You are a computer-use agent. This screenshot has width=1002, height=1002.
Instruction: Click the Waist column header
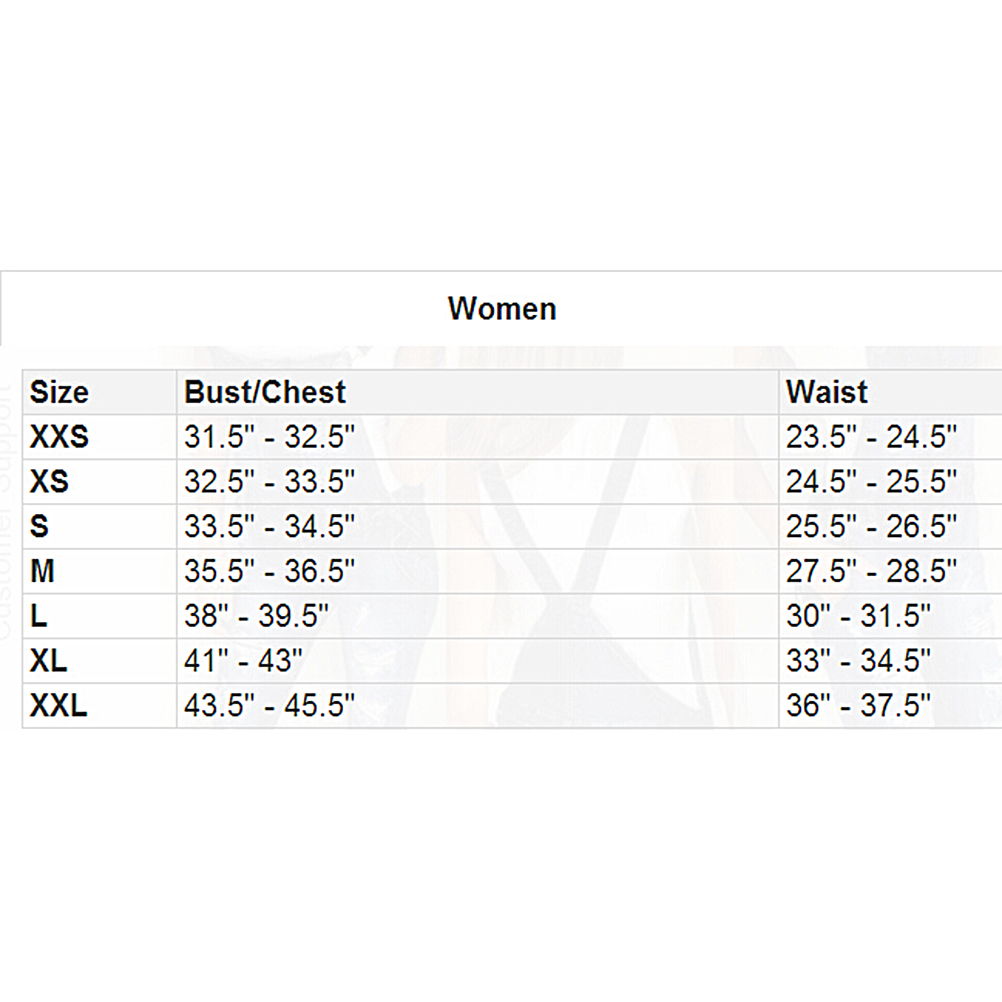827,393
